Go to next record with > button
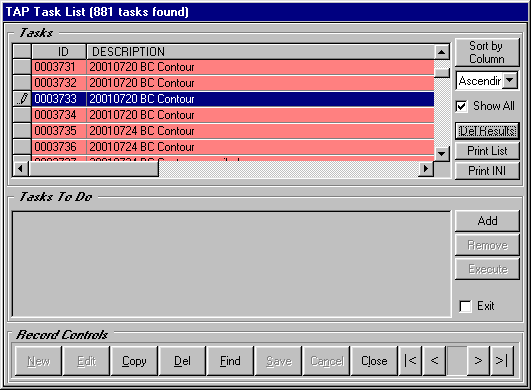Viewport: 531px width, 390px height. point(478,361)
